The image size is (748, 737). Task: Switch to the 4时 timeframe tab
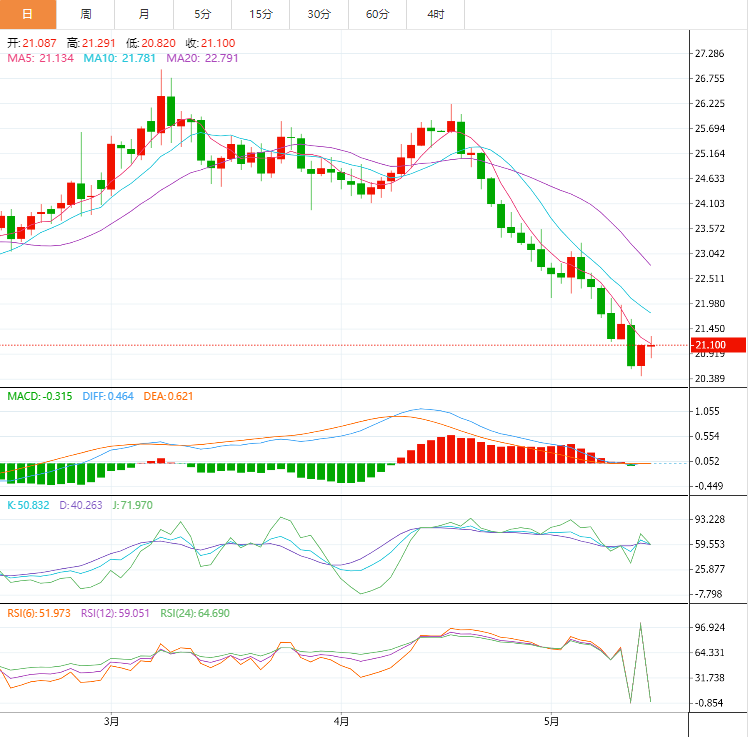click(x=436, y=14)
